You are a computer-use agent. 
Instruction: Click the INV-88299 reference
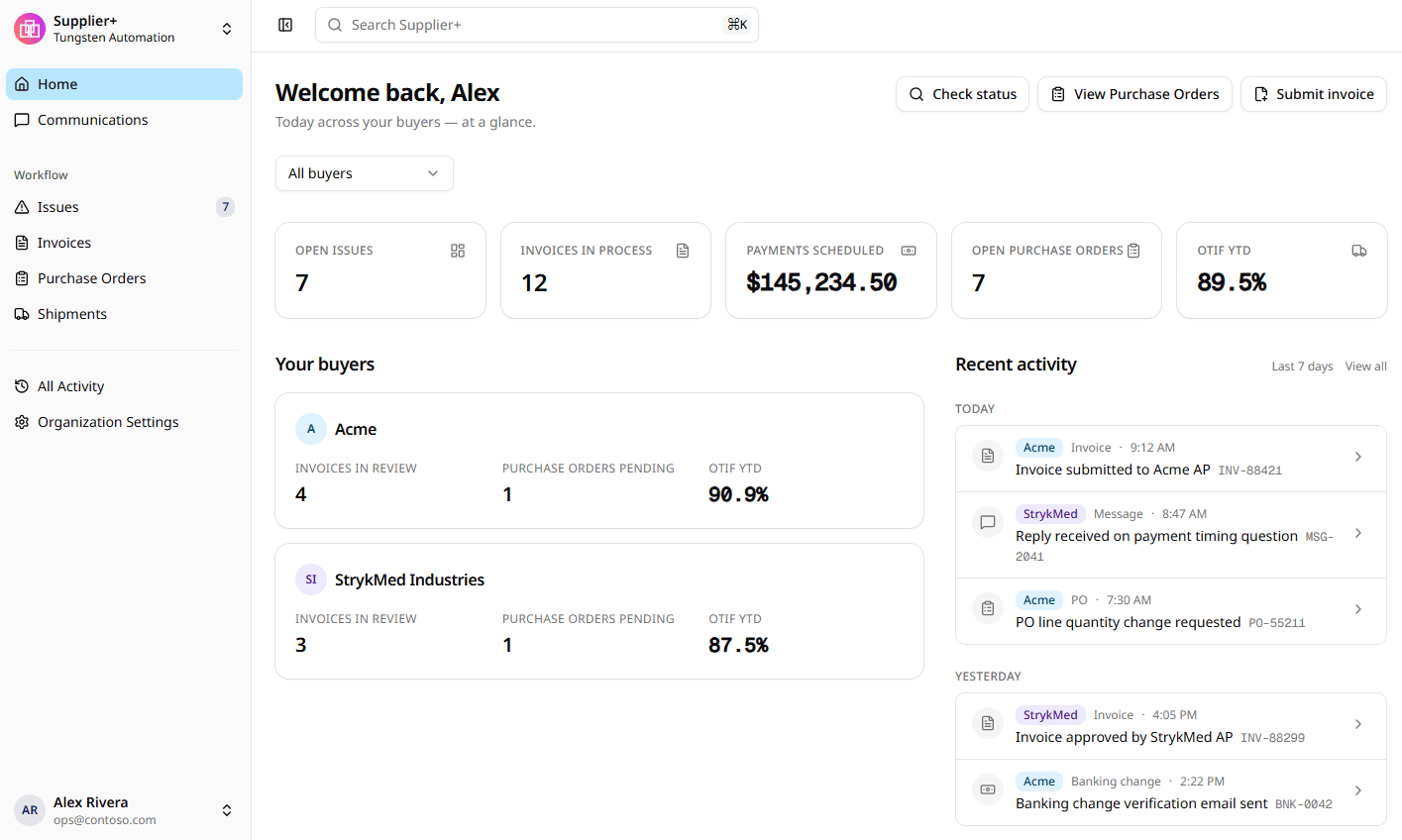click(x=1273, y=738)
